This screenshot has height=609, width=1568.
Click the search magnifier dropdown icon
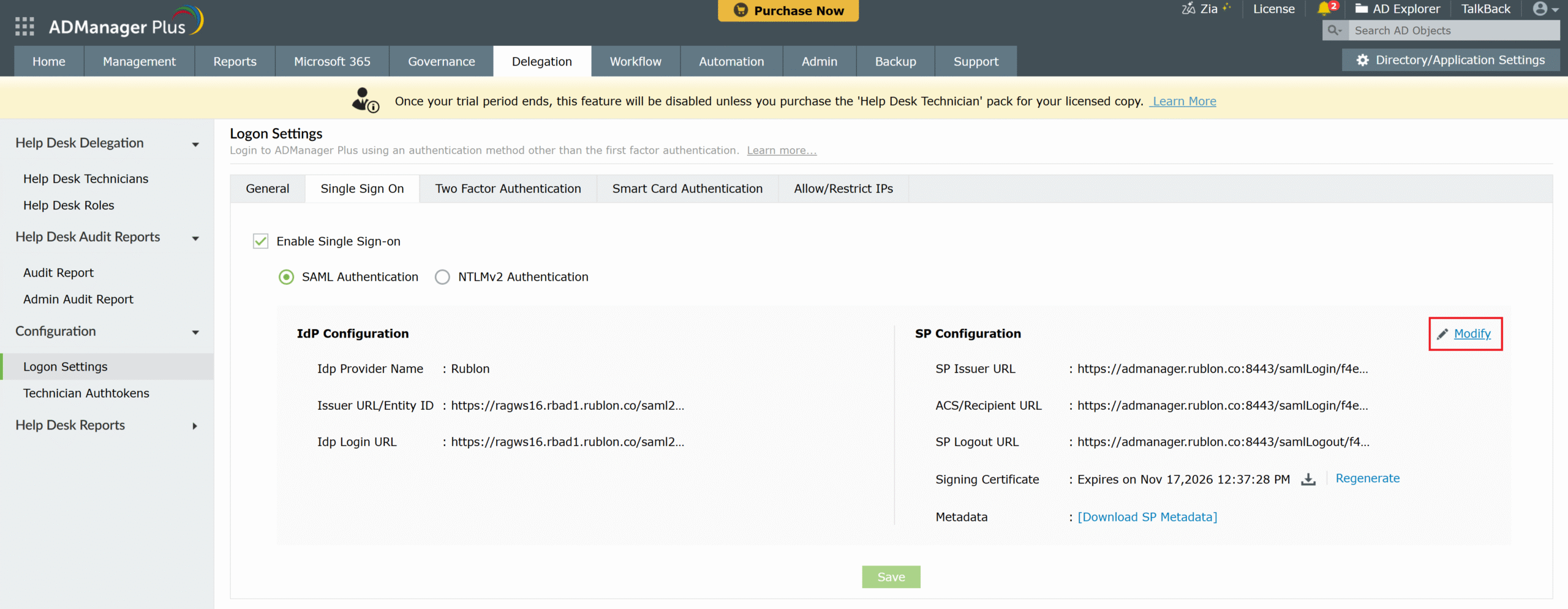click(1335, 31)
